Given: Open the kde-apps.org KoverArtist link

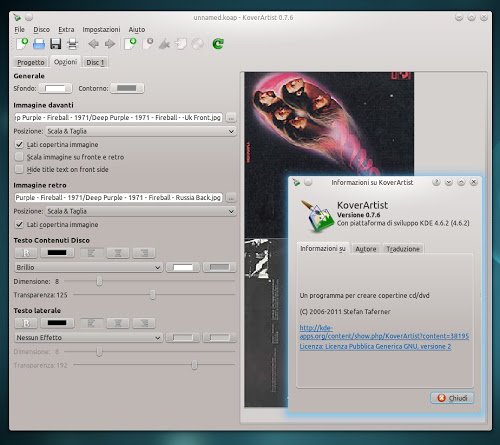Looking at the screenshot, I should (x=384, y=332).
